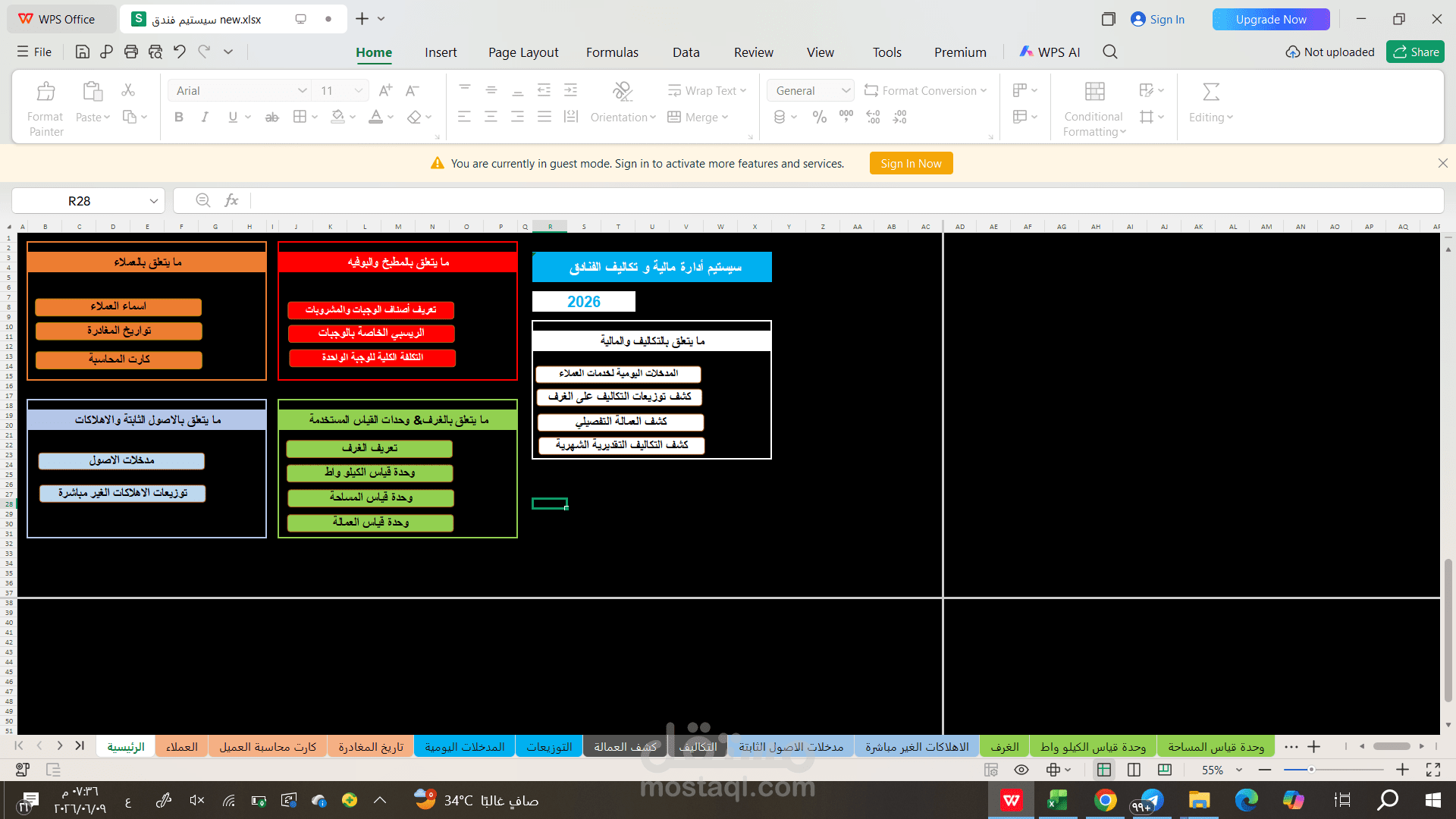Click the Upgrade Now button
Viewport: 1456px width, 819px height.
[1271, 19]
